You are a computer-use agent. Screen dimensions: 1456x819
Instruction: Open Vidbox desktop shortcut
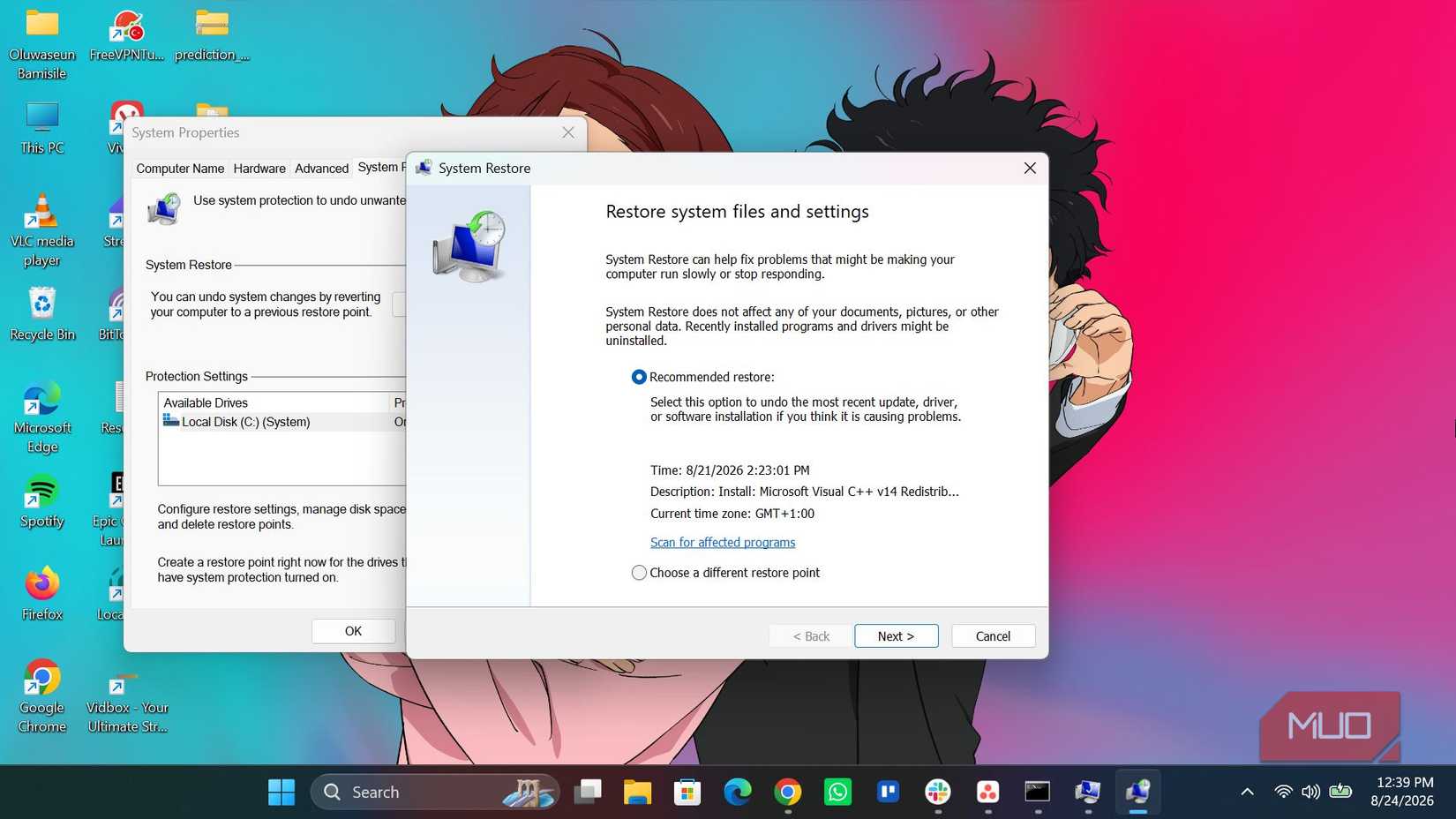(126, 703)
